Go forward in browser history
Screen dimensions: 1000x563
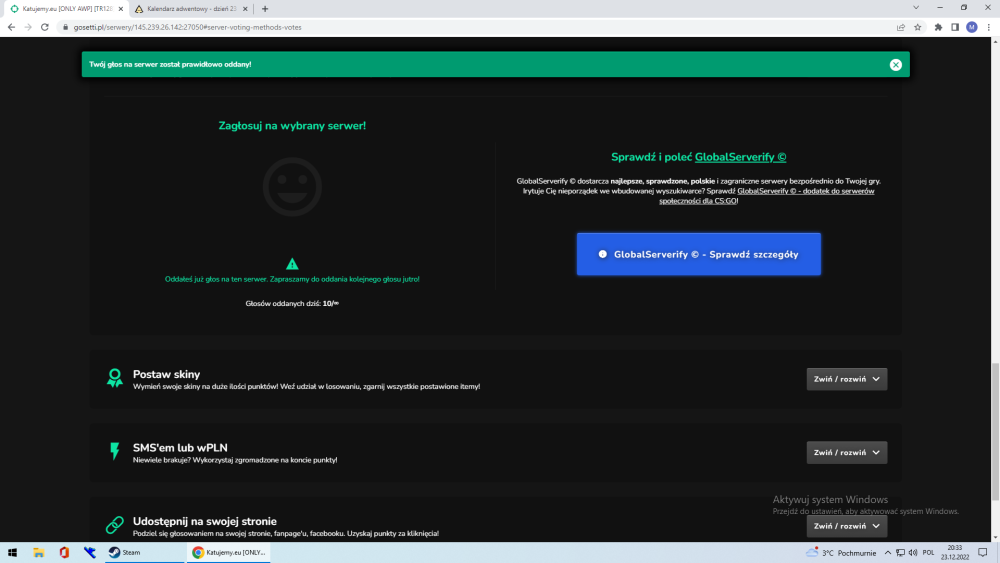[x=28, y=27]
